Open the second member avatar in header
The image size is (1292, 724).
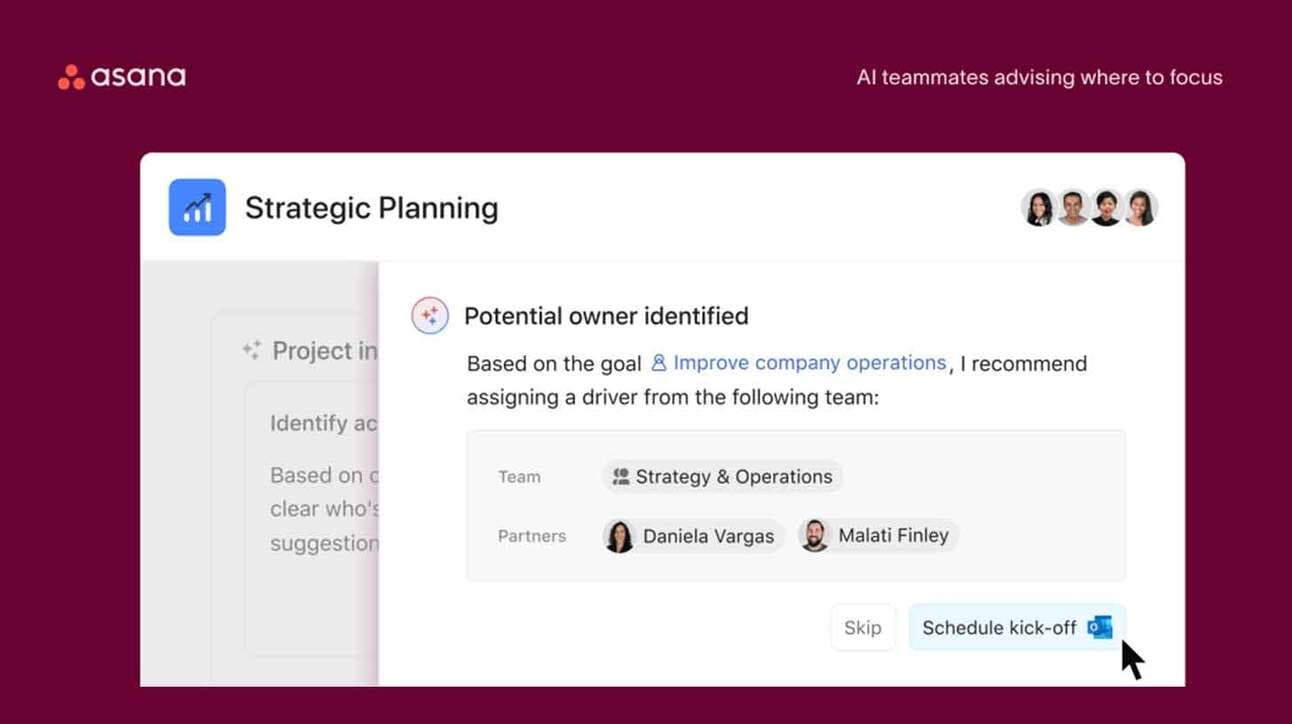(1073, 208)
